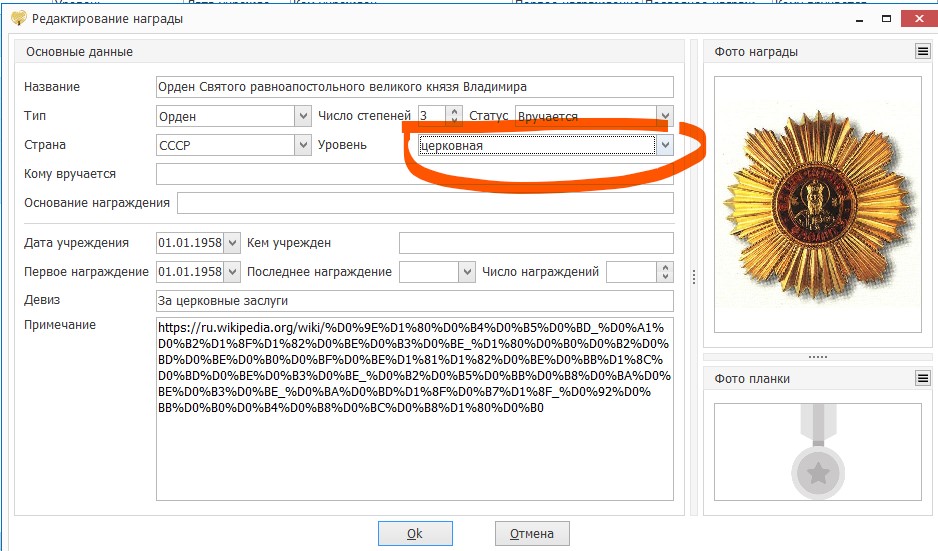Click the horizontal splitter dots above Фото планки
938x551 pixels.
818,357
